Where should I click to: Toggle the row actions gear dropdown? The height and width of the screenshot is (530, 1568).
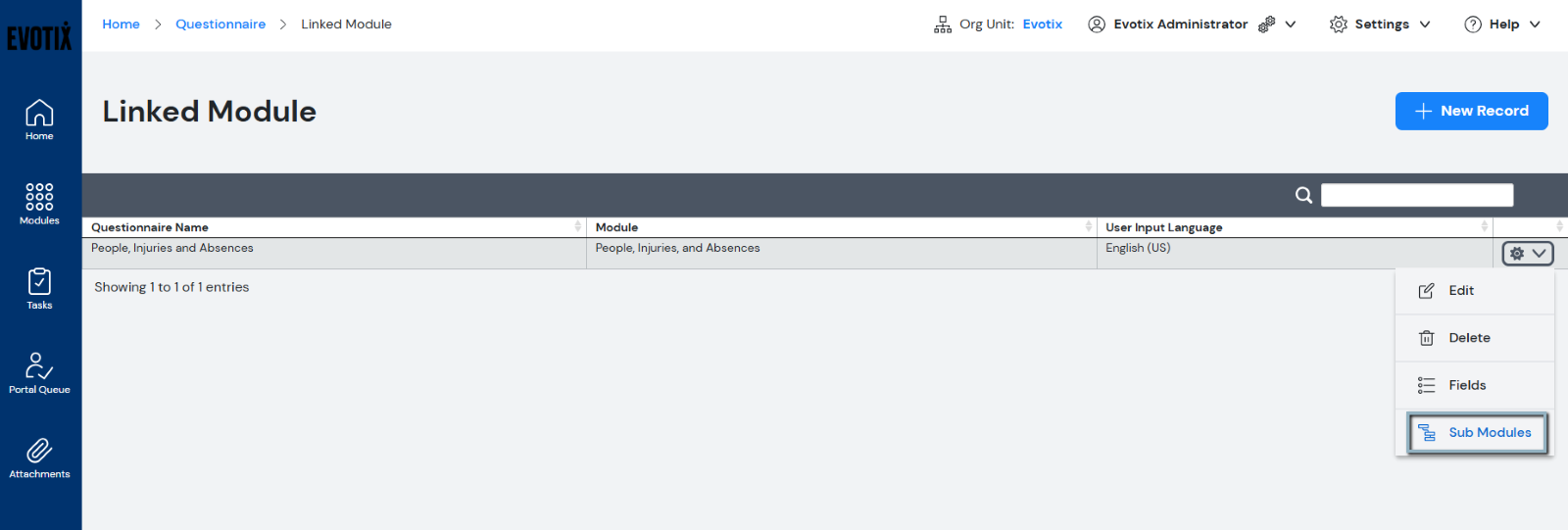tap(1527, 254)
